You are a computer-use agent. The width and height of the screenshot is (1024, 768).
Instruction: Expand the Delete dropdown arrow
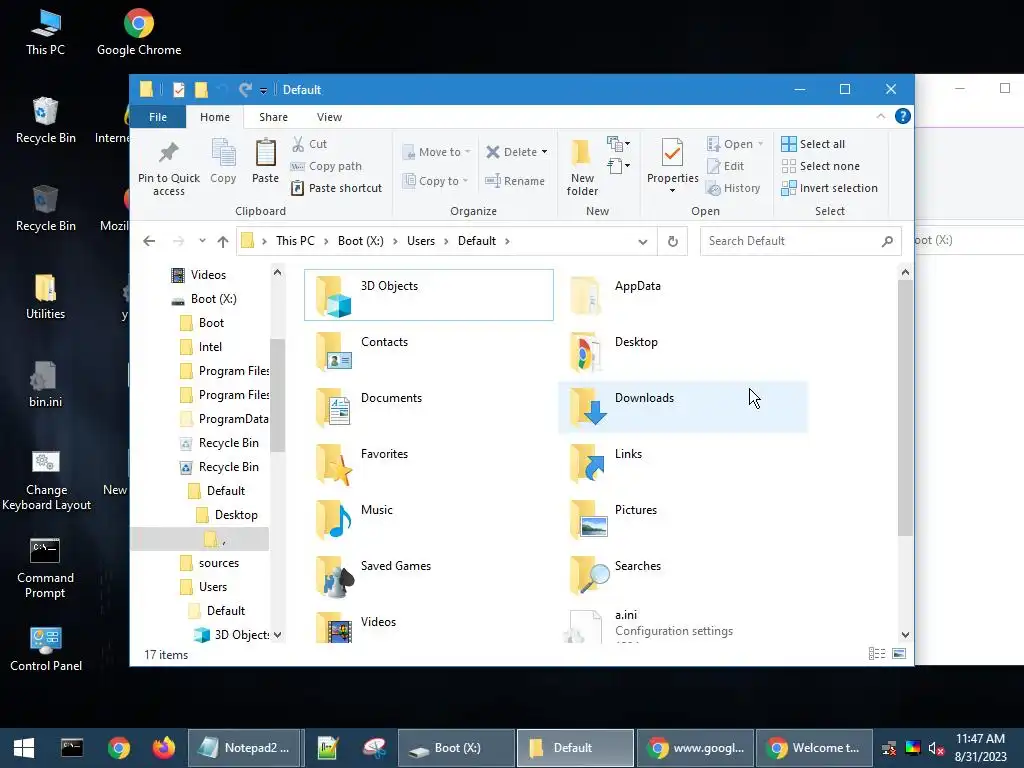coord(544,152)
